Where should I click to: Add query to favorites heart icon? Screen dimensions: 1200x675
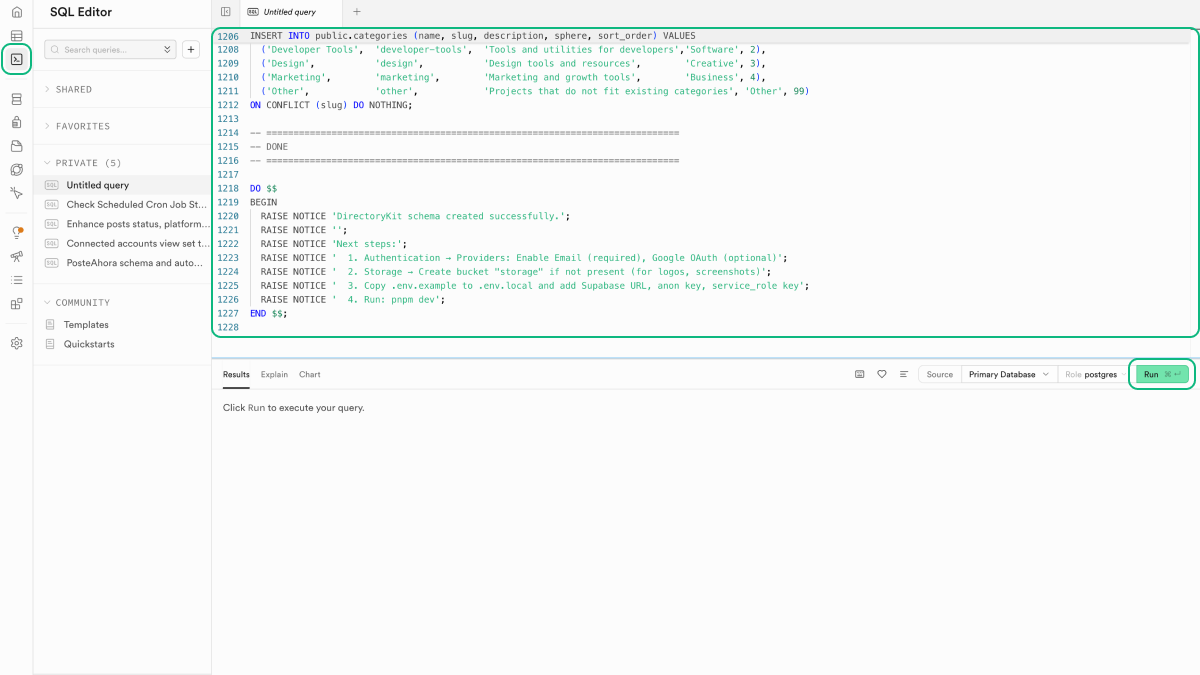(881, 374)
